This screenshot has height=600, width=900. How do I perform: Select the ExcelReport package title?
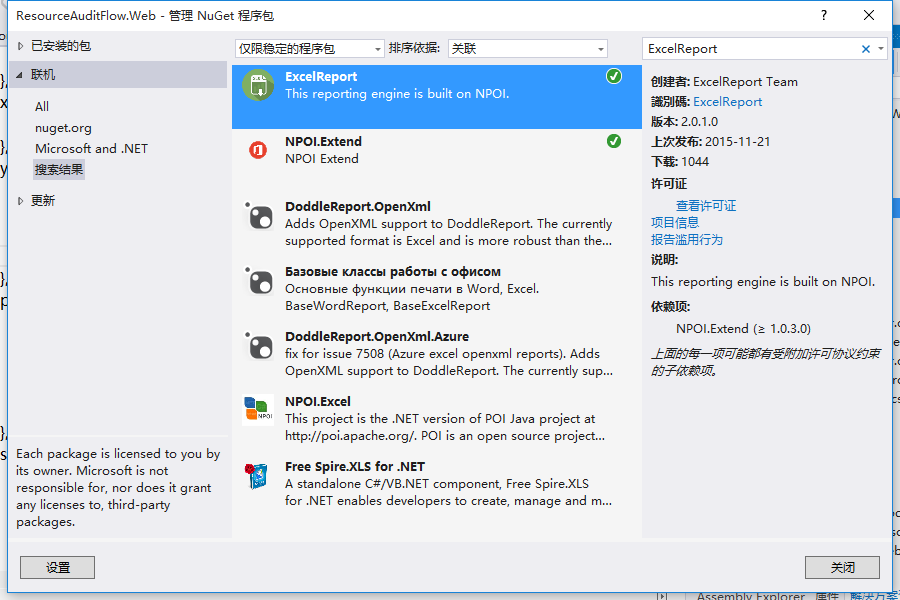coord(321,76)
